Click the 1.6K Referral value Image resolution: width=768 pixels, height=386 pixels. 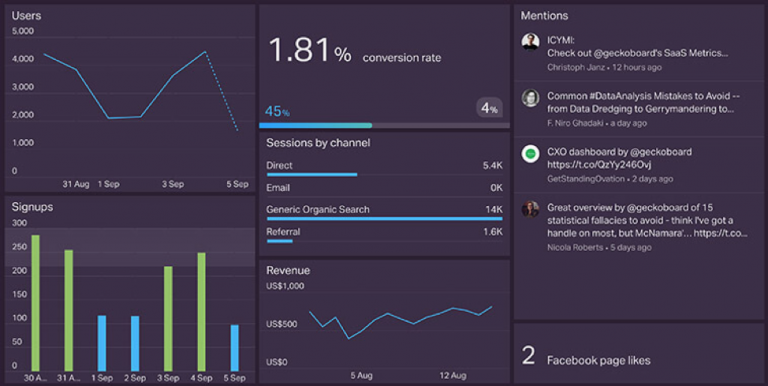[492, 232]
